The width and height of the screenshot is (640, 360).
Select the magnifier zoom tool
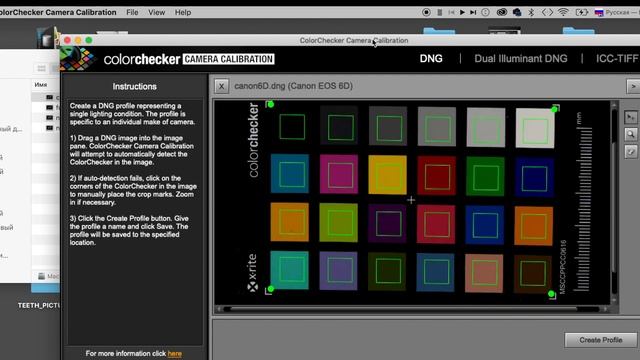[631, 134]
